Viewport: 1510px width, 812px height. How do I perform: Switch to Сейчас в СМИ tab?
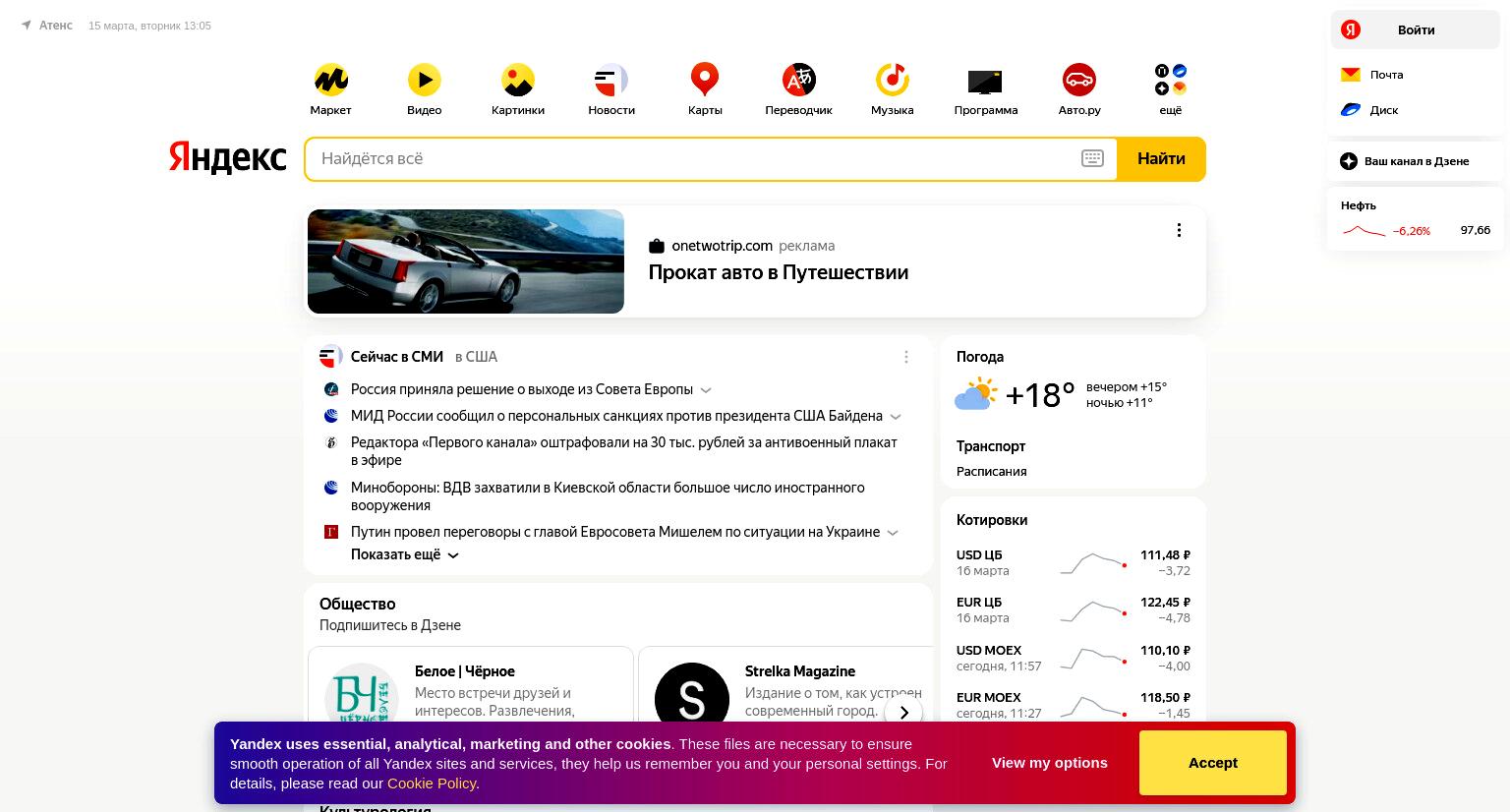[397, 357]
